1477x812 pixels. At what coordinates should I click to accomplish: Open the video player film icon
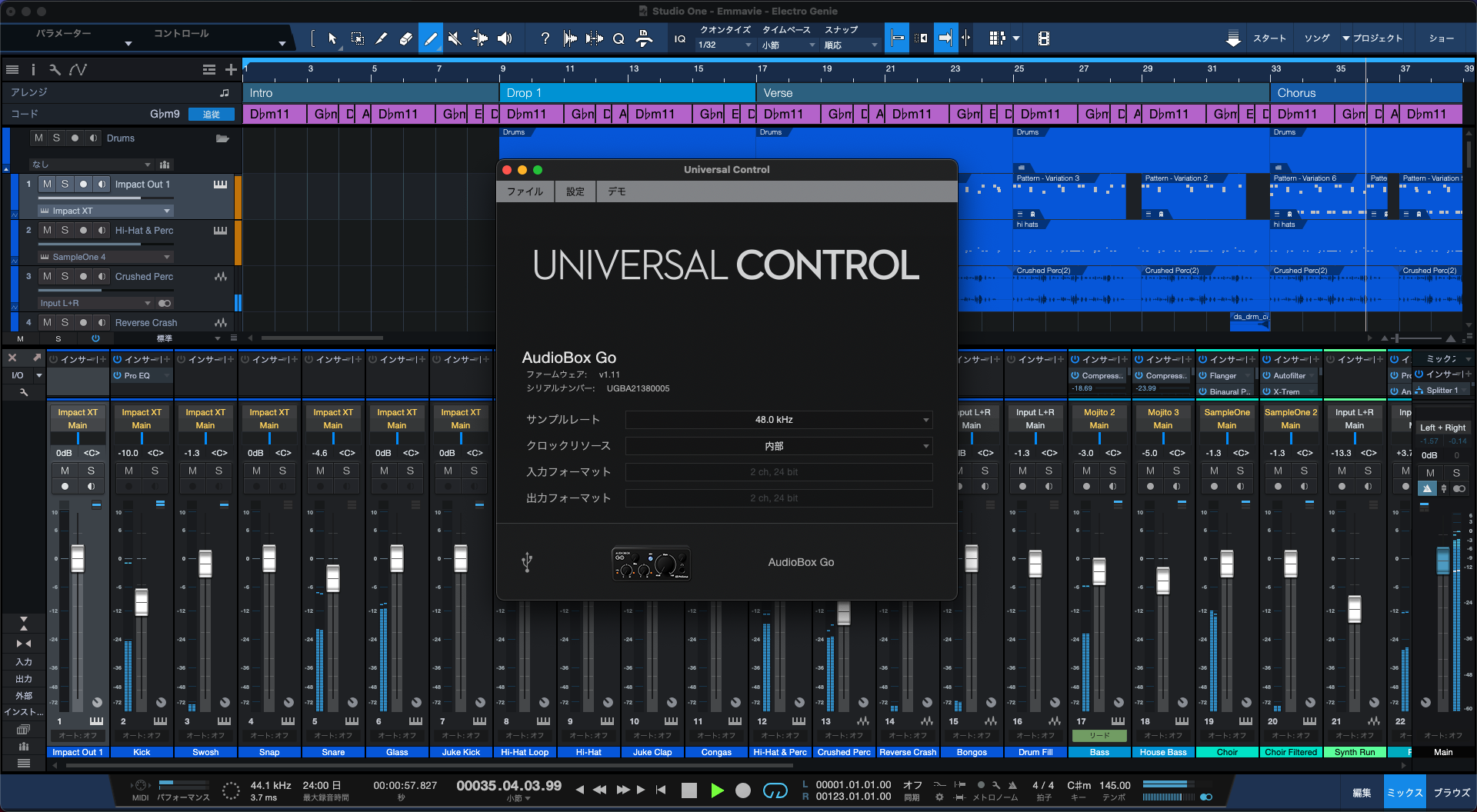[1044, 38]
